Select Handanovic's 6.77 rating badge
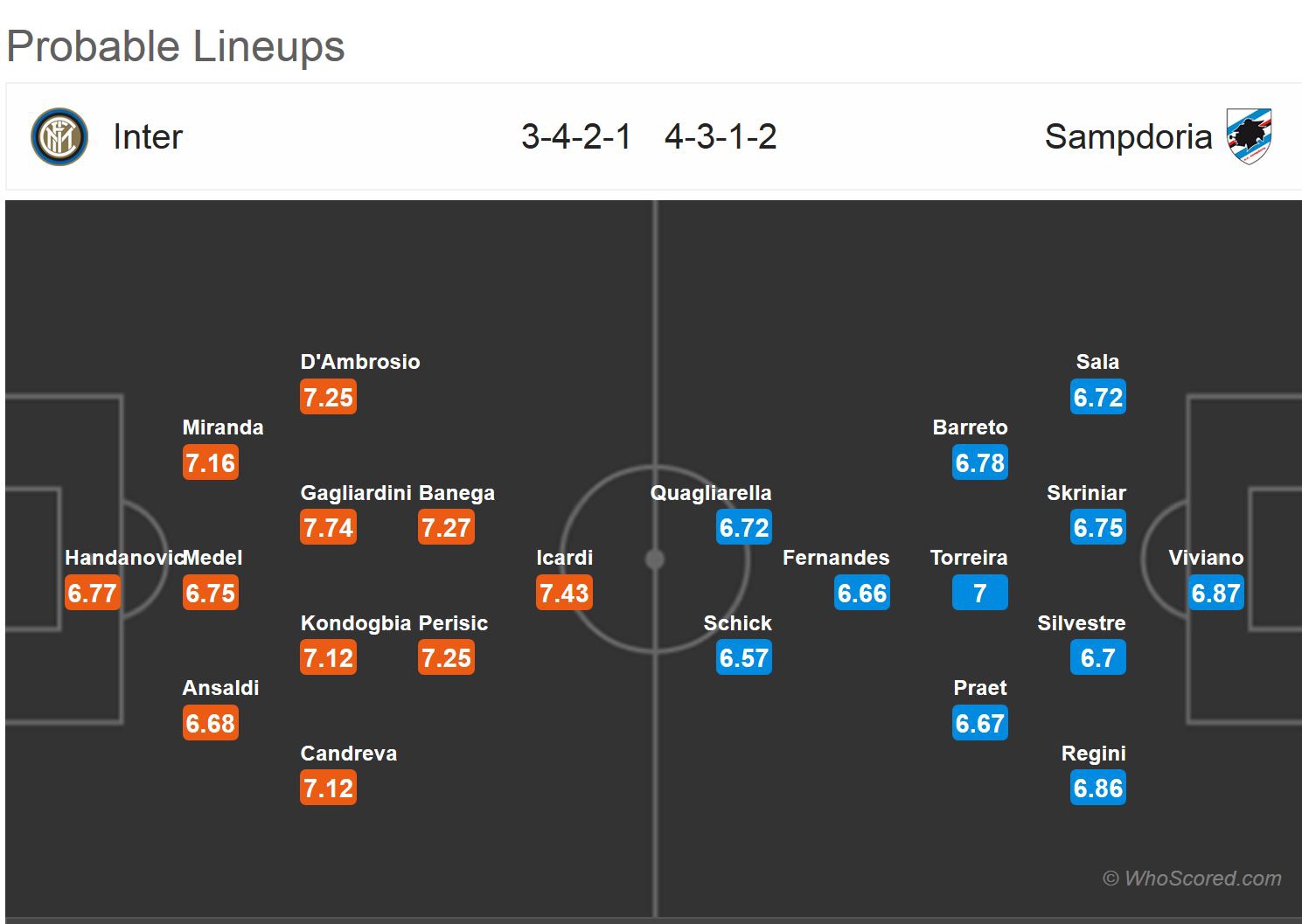1302x924 pixels. [92, 593]
